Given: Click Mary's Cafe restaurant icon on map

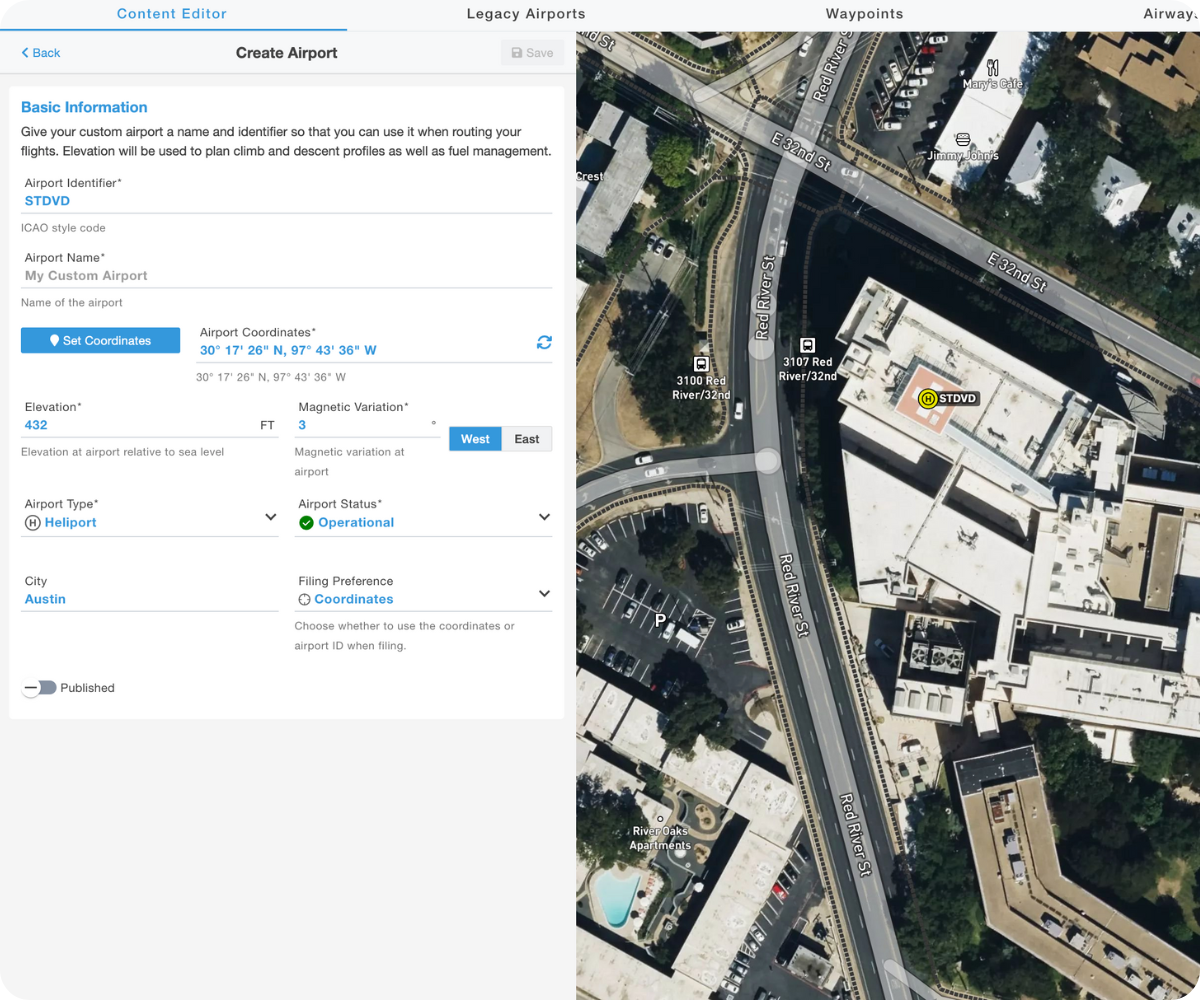Looking at the screenshot, I should tap(992, 68).
